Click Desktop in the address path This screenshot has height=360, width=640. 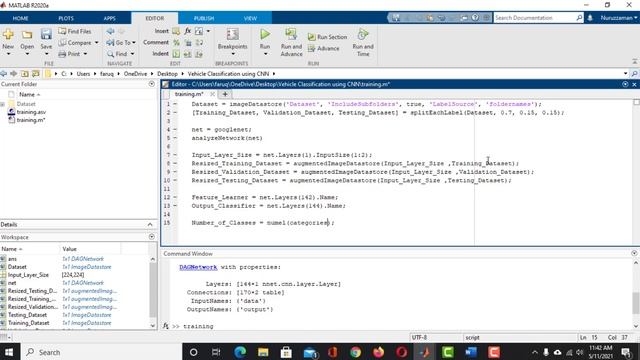tap(167, 74)
